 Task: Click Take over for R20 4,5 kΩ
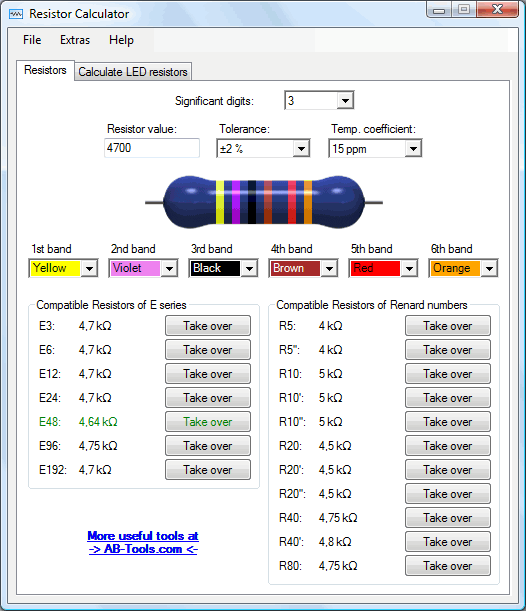(448, 446)
